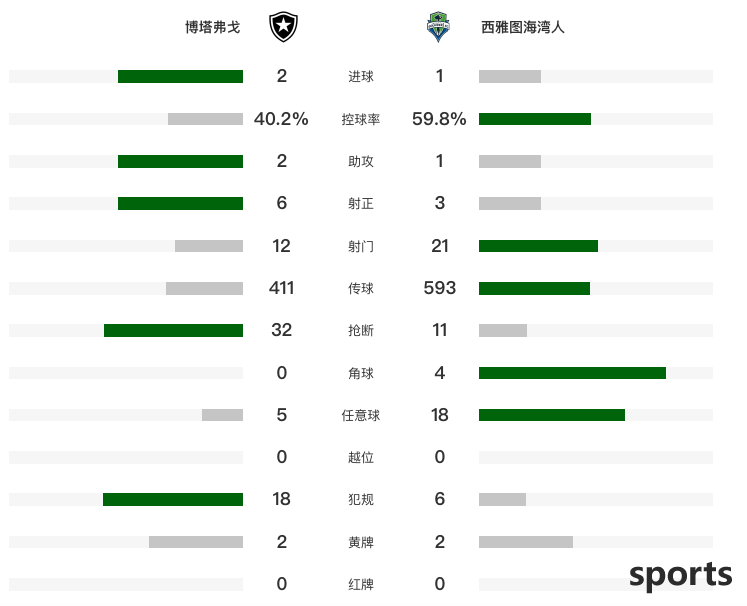The height and width of the screenshot is (606, 747).
Task: Select the 控球率 stat label
Action: (x=361, y=119)
